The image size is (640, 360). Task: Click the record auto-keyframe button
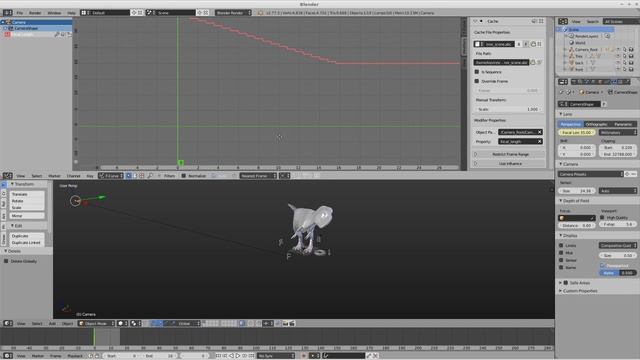(x=303, y=356)
